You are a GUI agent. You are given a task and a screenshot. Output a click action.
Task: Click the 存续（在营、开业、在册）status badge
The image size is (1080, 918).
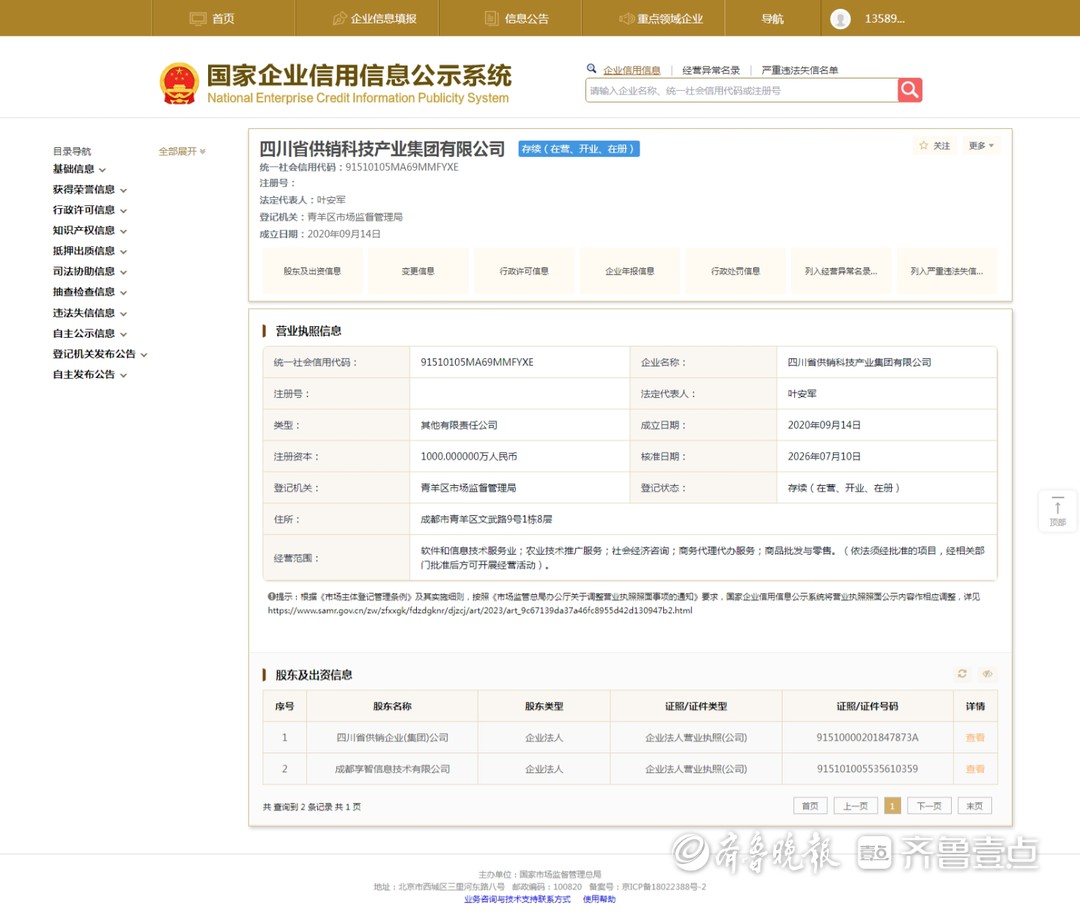coord(579,149)
